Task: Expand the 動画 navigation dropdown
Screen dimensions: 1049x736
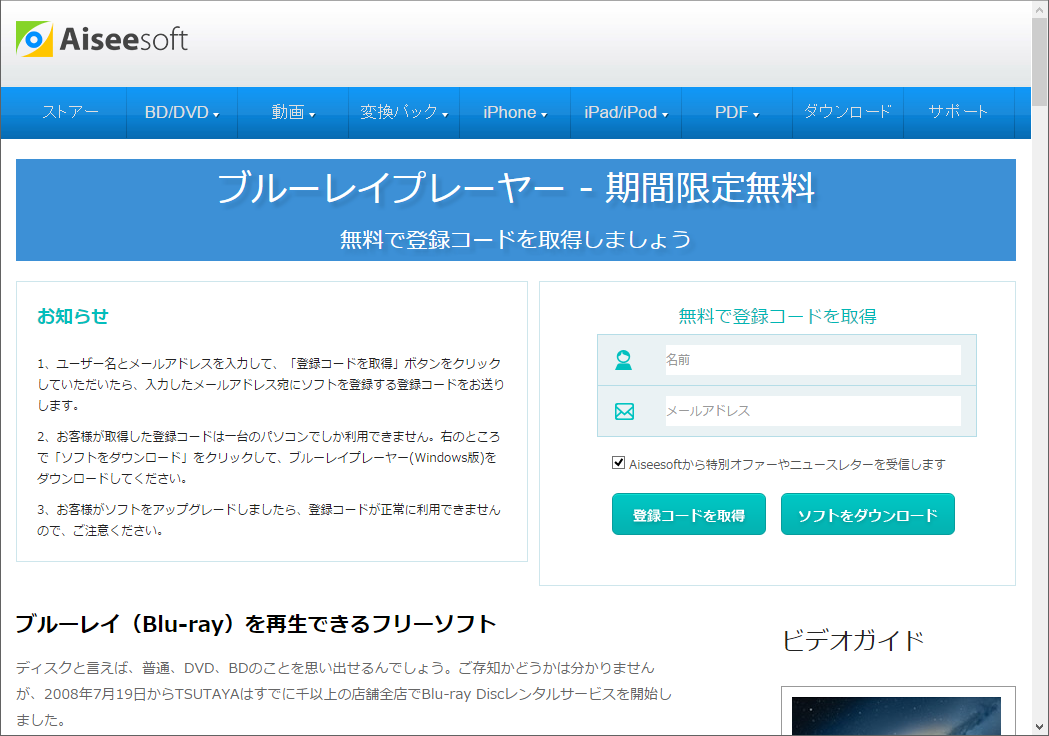Action: tap(292, 112)
